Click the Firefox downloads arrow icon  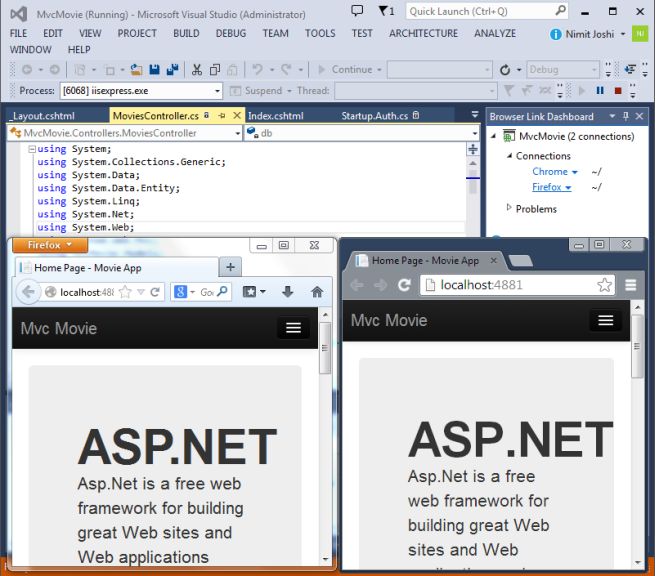pyautogui.click(x=287, y=292)
